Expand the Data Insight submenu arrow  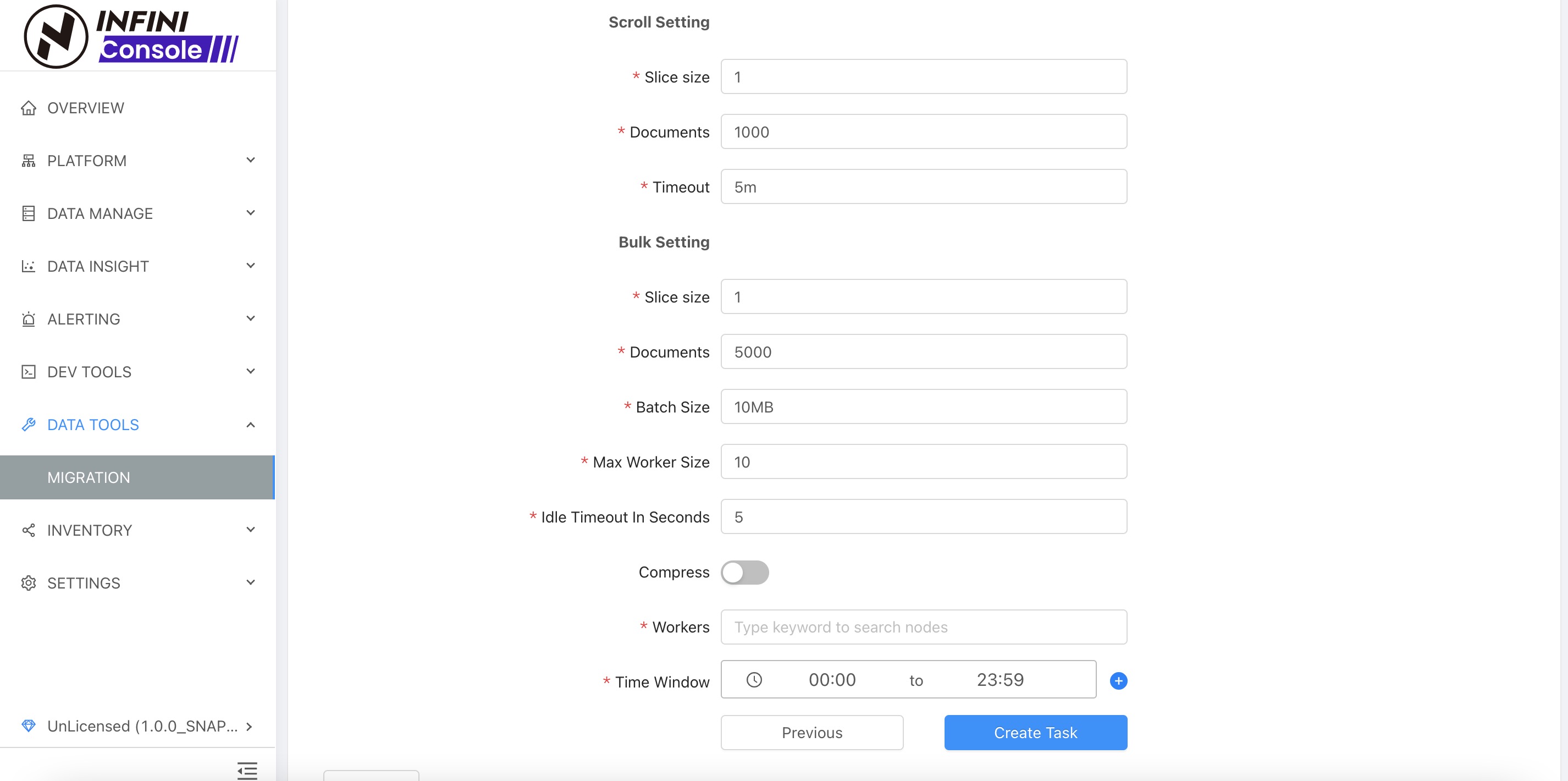[x=250, y=266]
